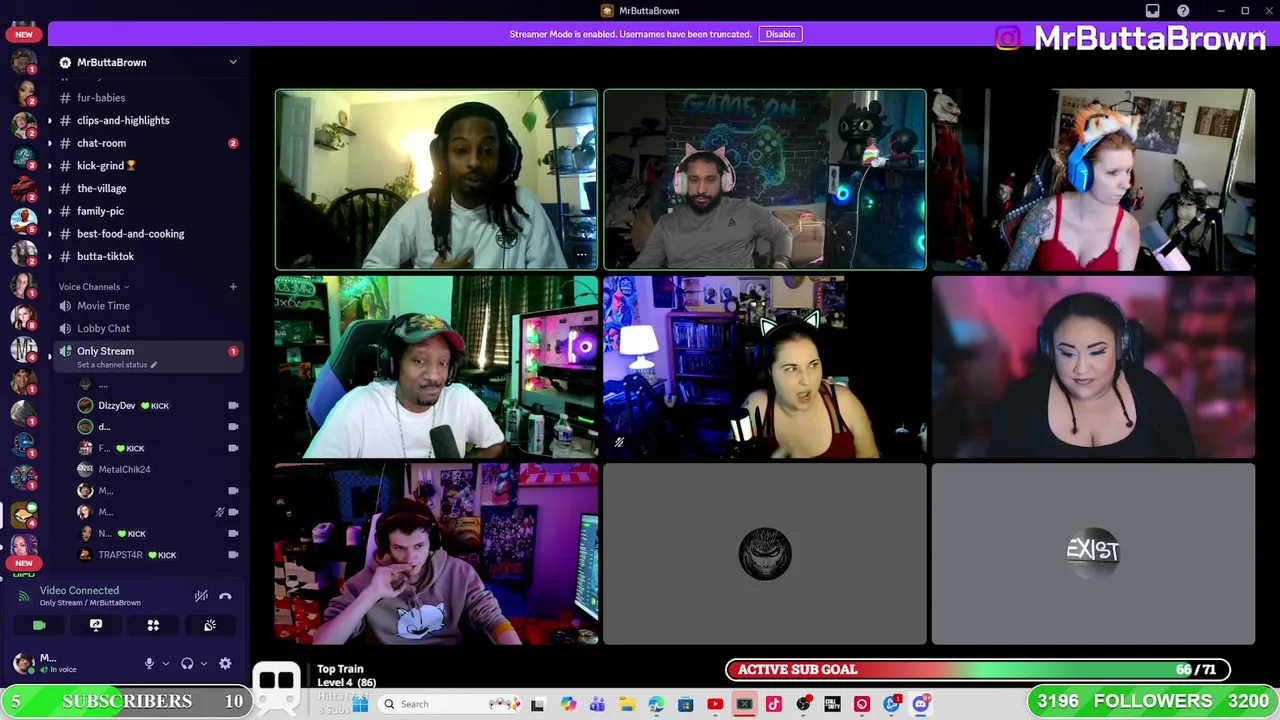Open YouTube app from taskbar

(715, 704)
